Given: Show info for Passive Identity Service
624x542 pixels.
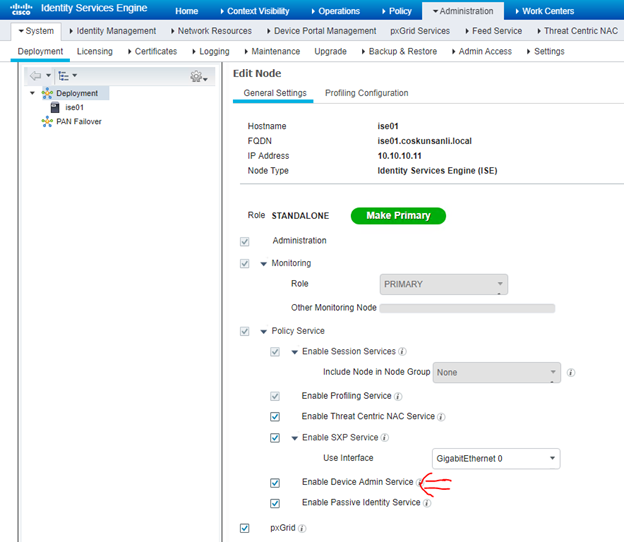Looking at the screenshot, I should tap(427, 503).
